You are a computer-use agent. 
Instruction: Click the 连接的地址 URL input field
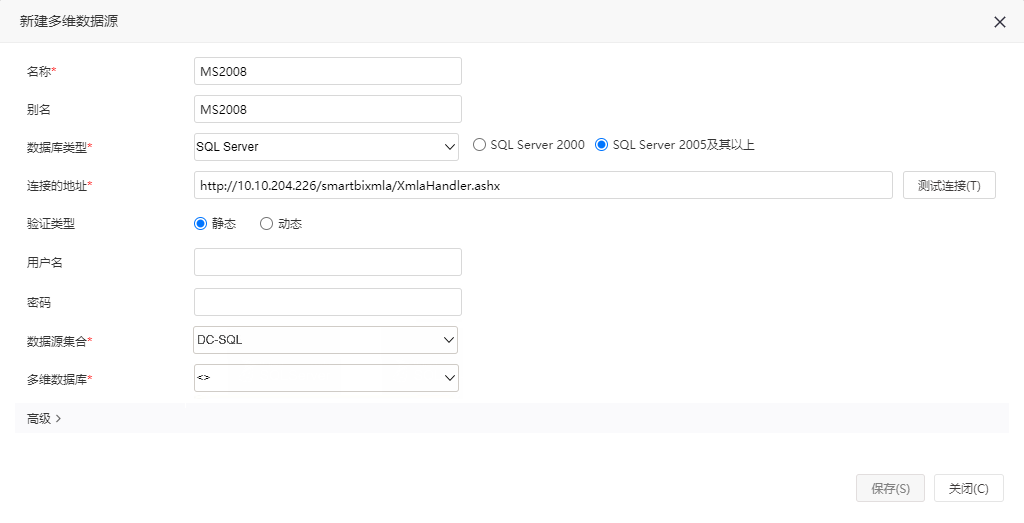tap(543, 185)
